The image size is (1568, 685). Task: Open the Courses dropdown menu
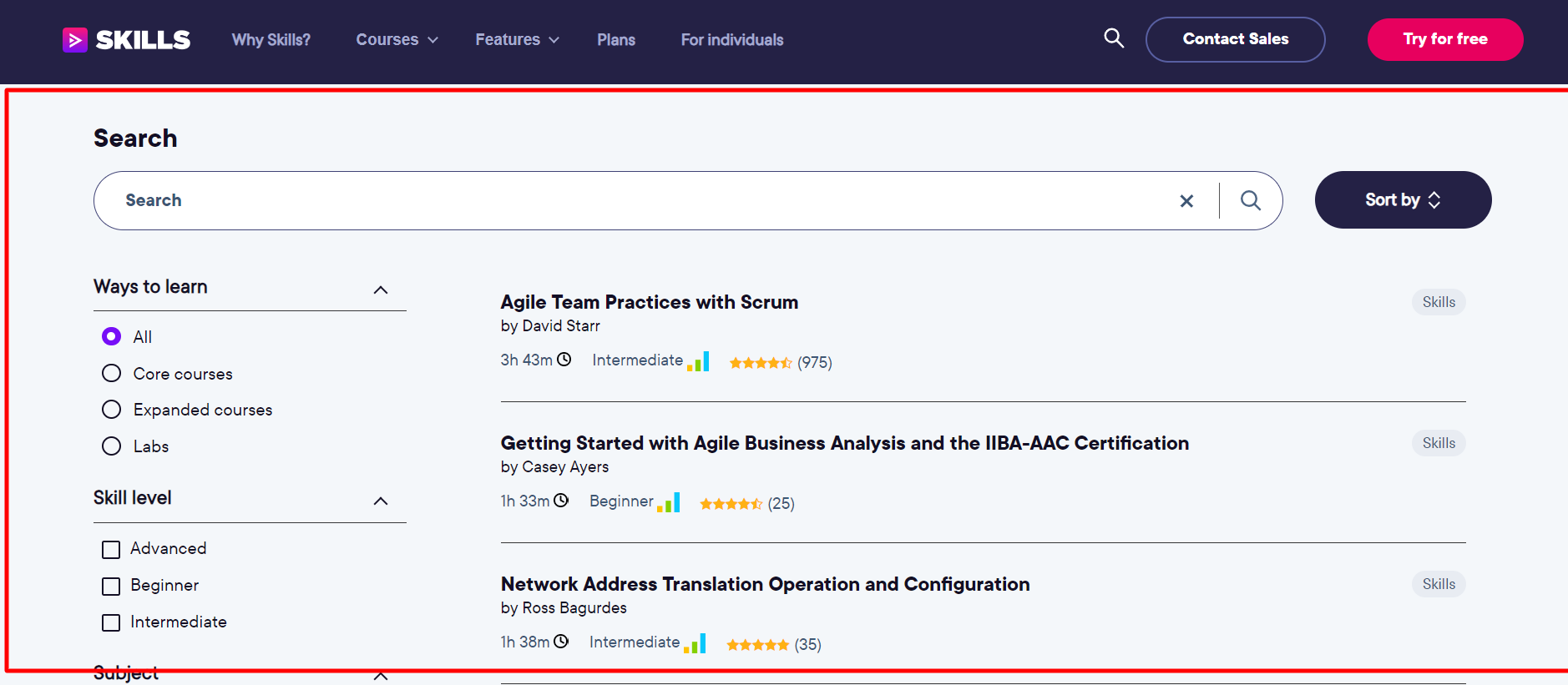pos(397,40)
